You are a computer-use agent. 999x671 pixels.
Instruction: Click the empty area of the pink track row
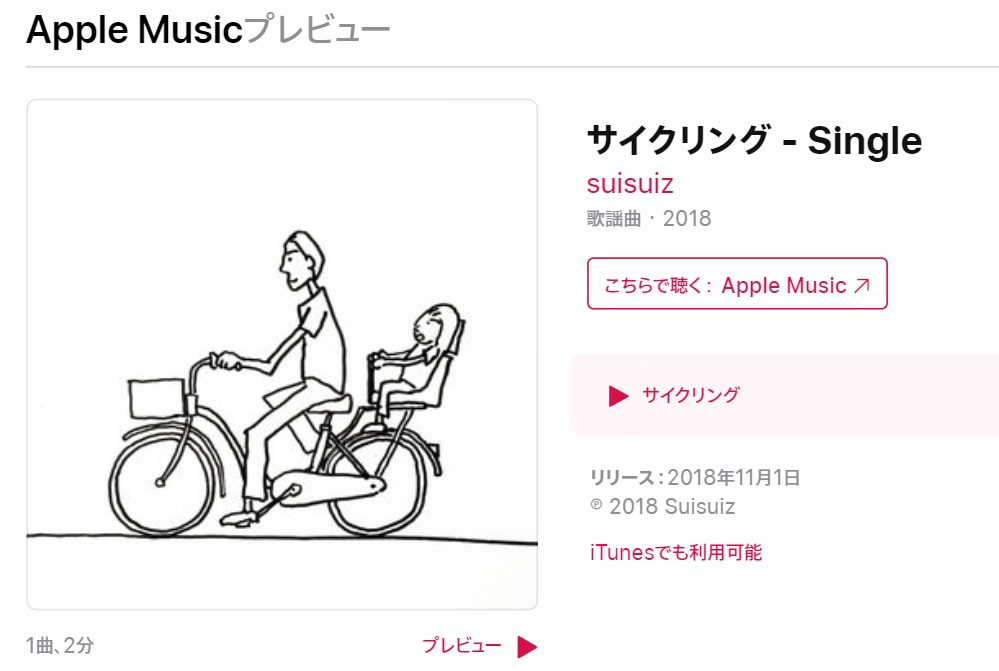click(866, 395)
